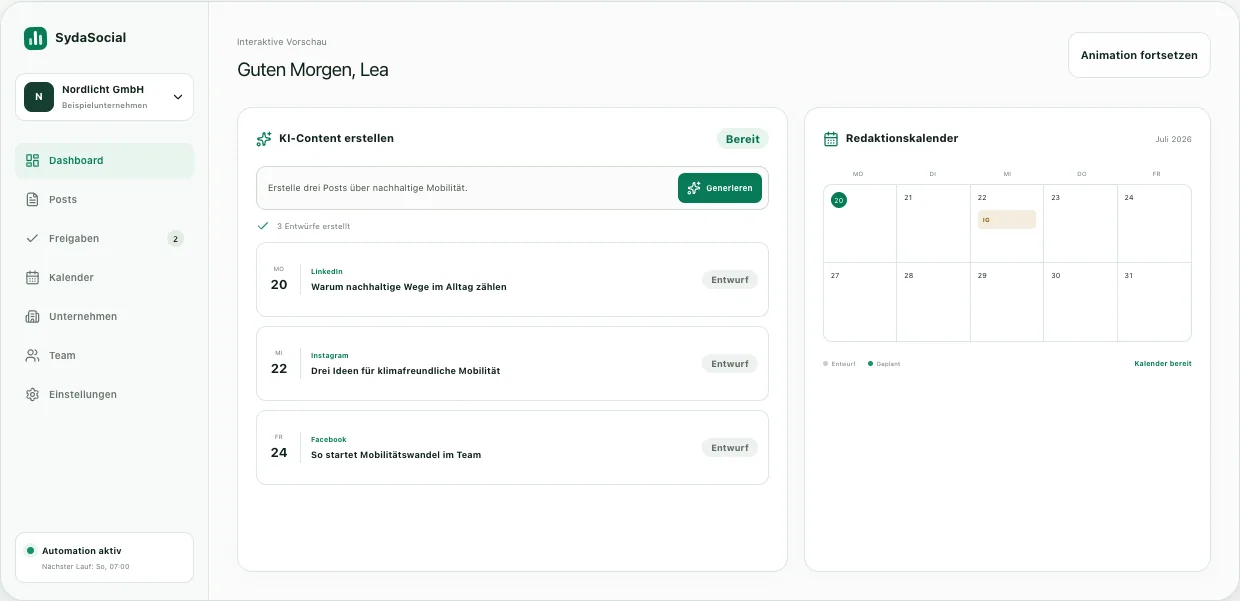Select calendar day 27
Viewport: 1240px width, 601px height.
coord(860,302)
